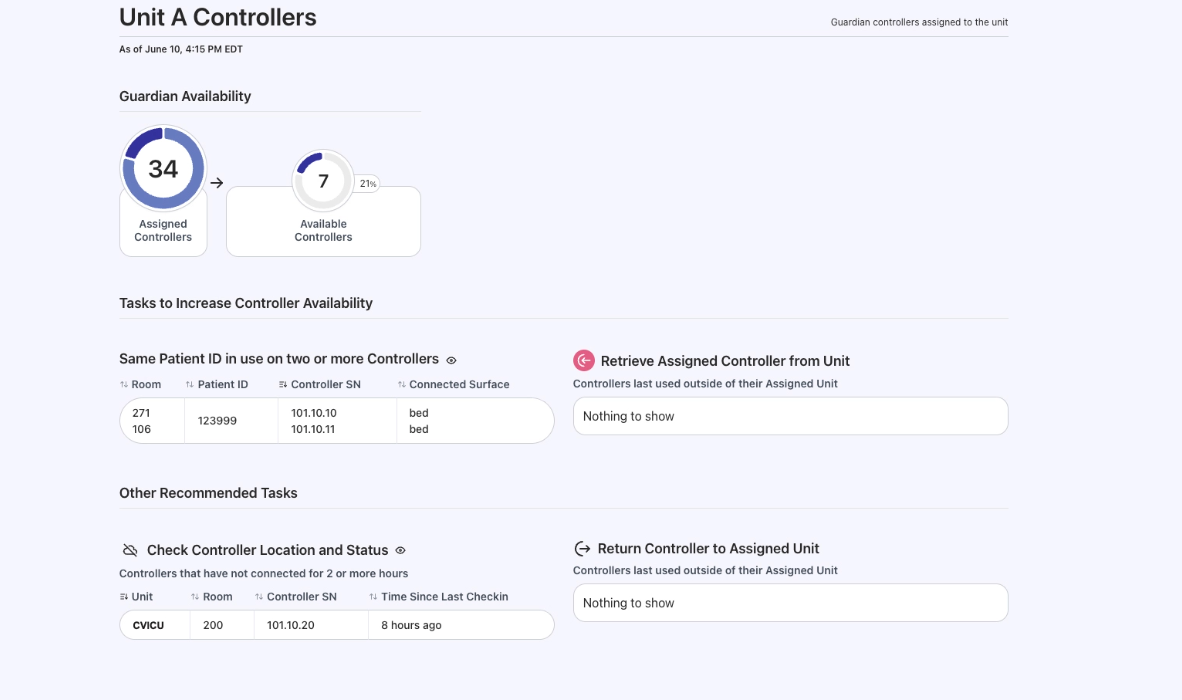Viewport: 1182px width, 700px height.
Task: Sort by Connected Surface column icon
Action: click(401, 385)
